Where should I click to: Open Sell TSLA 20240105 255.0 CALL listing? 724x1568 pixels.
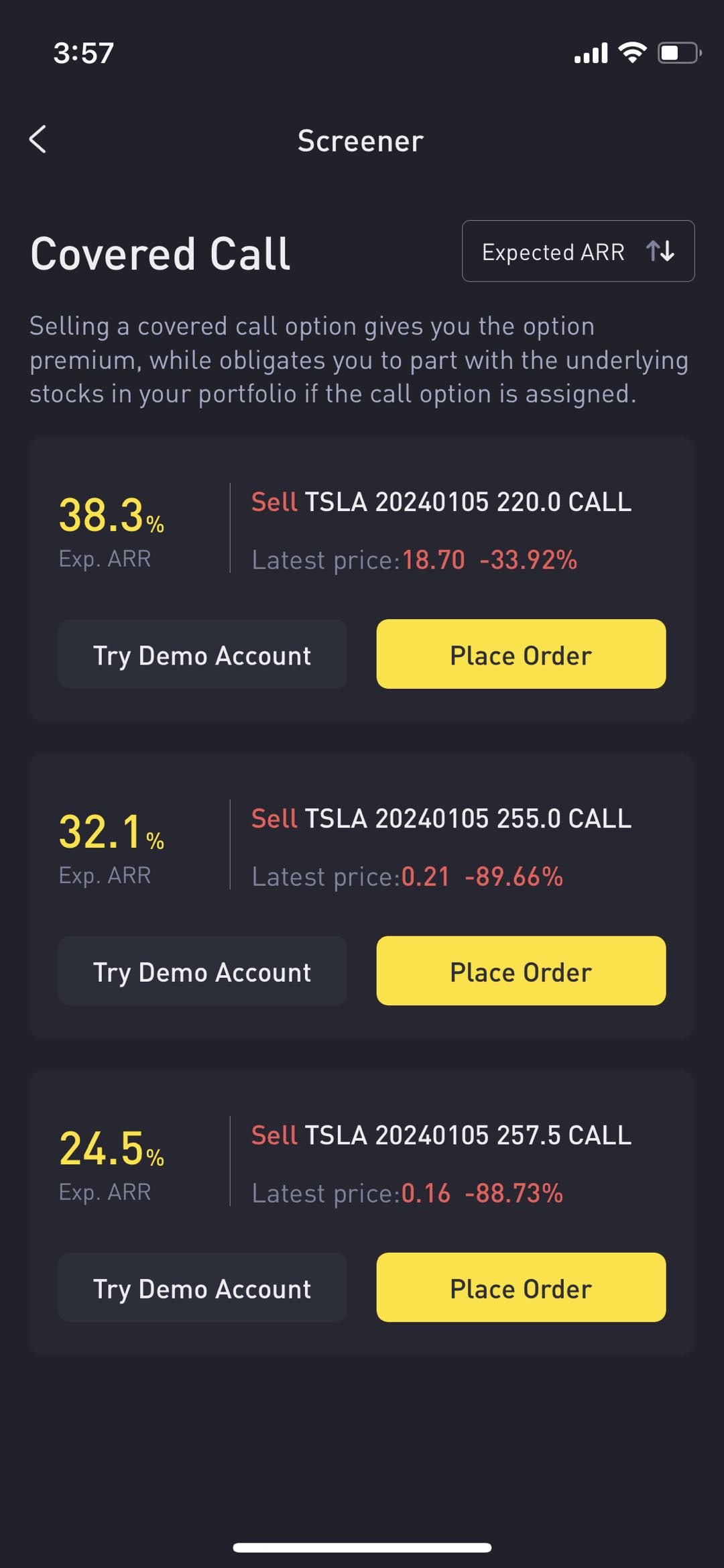click(441, 818)
